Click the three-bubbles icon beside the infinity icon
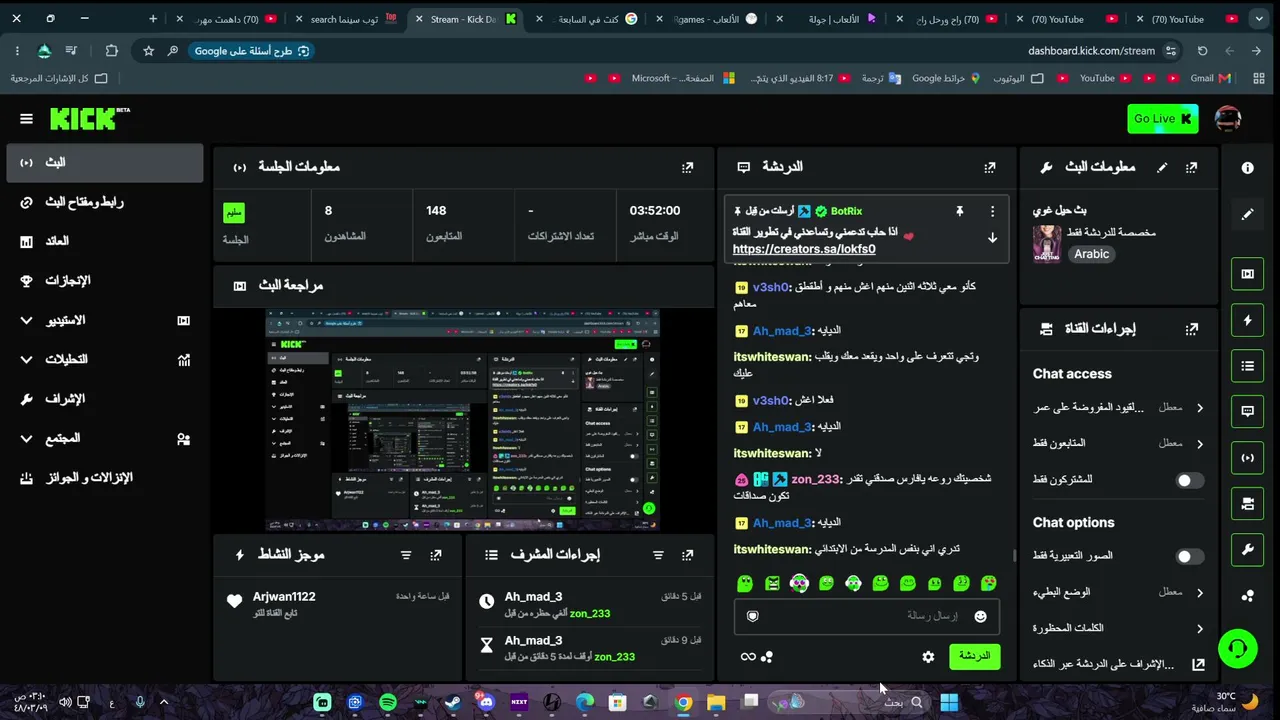The height and width of the screenshot is (720, 1280). 767,657
